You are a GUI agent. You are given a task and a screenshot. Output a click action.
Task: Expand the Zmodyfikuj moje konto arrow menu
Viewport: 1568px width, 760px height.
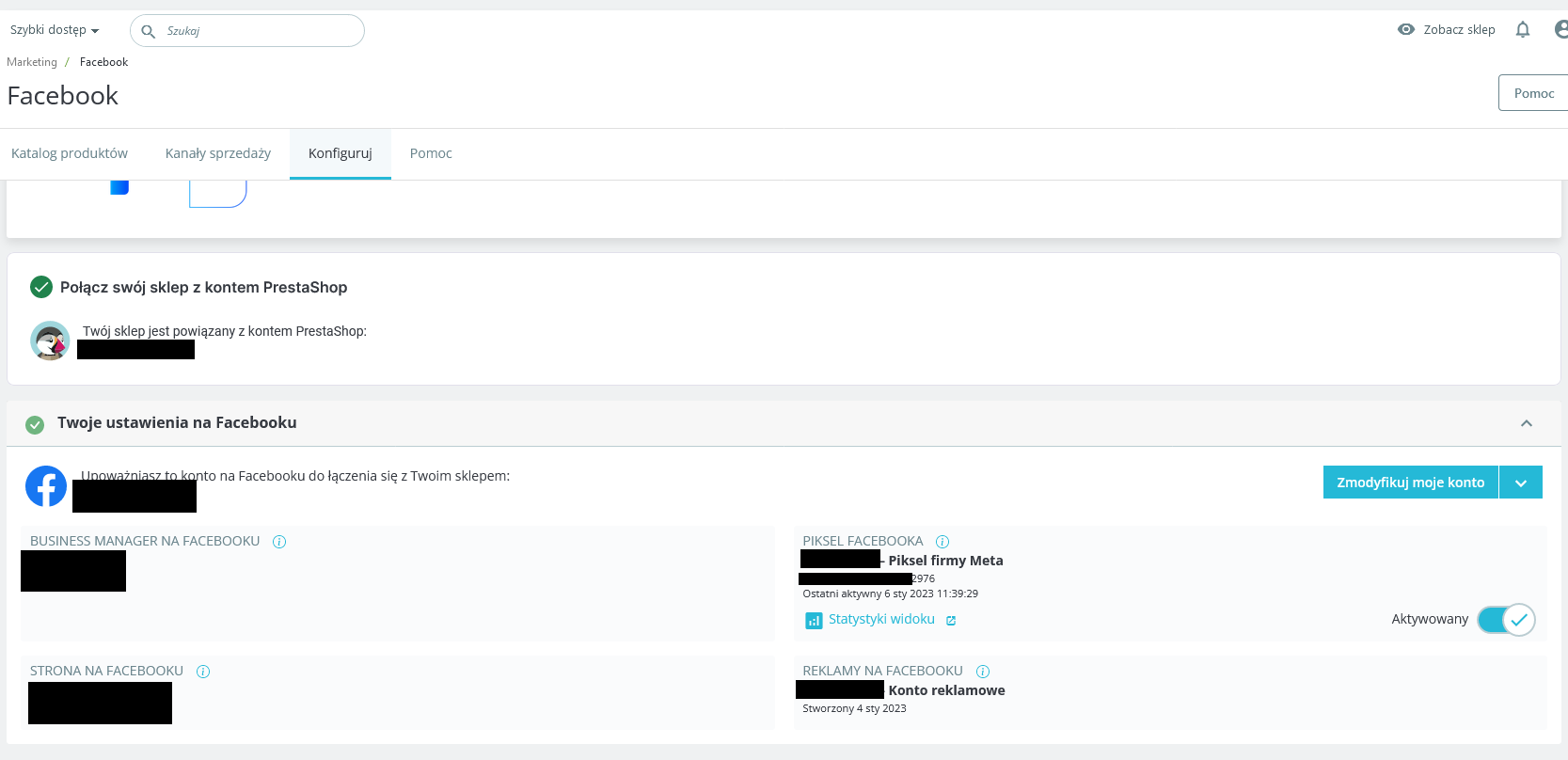(1521, 483)
